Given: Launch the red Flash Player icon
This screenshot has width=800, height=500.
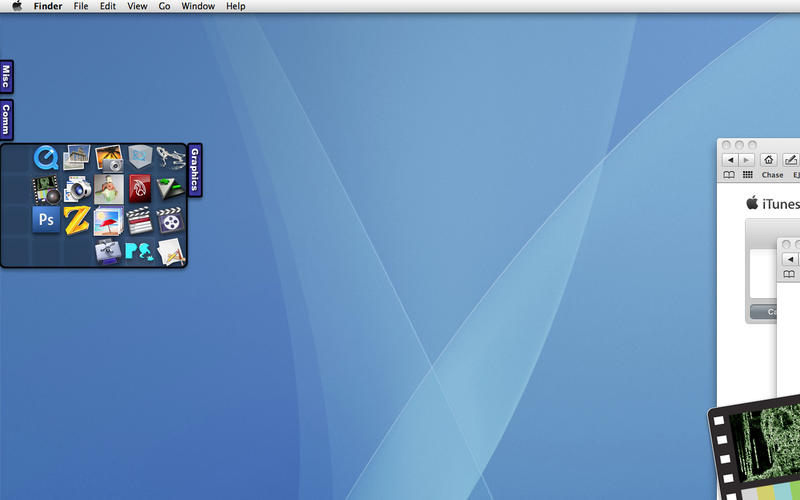Looking at the screenshot, I should click(140, 188).
